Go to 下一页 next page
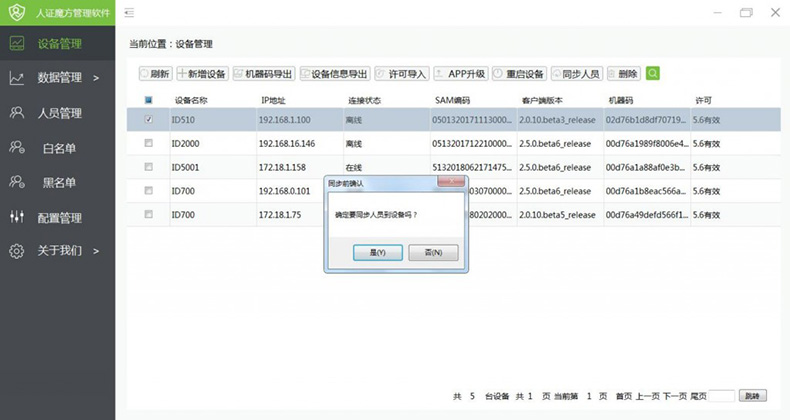 (675, 397)
